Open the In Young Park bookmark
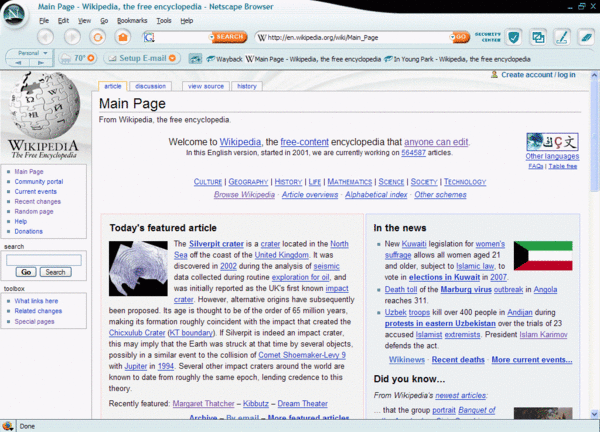 point(457,59)
